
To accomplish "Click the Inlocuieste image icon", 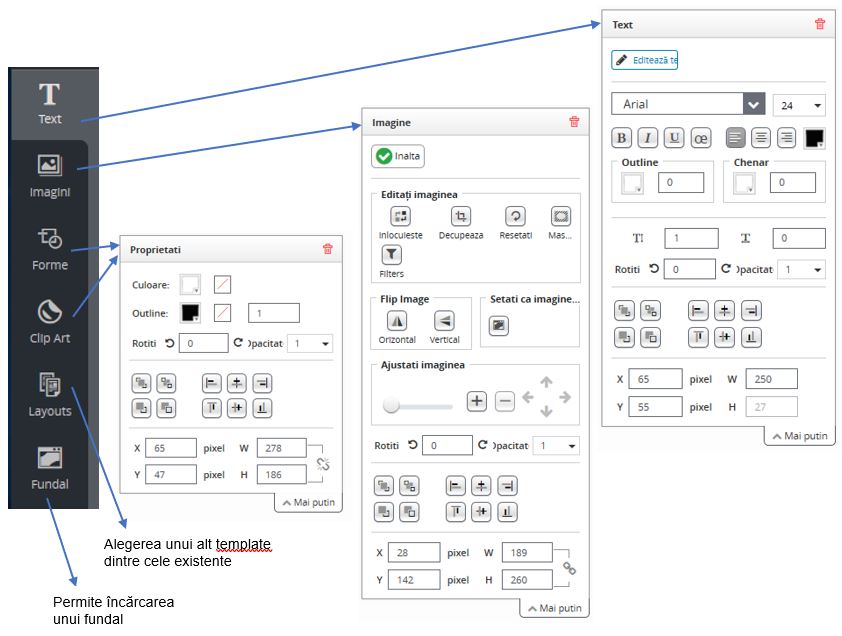I will (x=400, y=216).
